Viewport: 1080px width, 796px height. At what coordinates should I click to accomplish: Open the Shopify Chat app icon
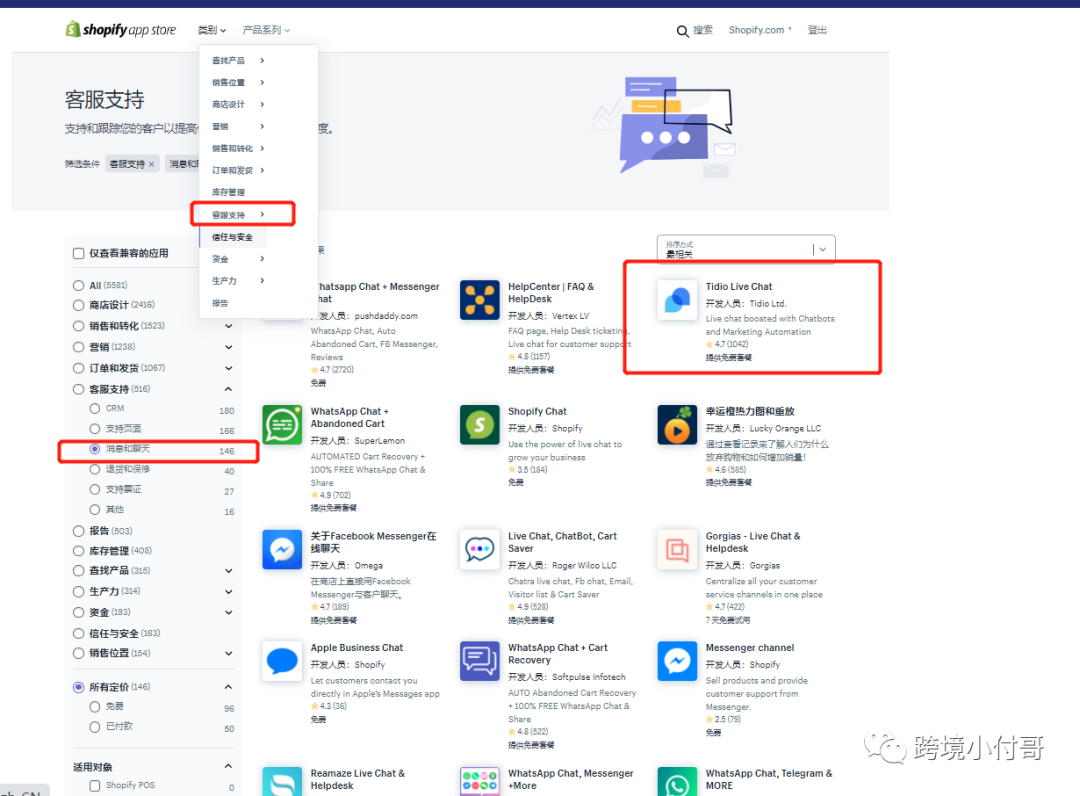pyautogui.click(x=480, y=425)
